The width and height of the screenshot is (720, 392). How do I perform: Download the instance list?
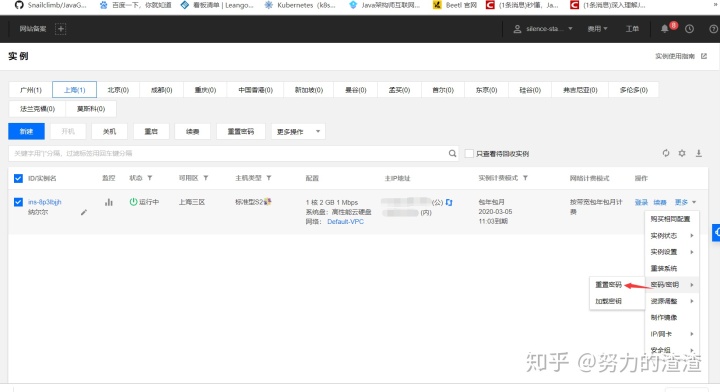pos(698,153)
